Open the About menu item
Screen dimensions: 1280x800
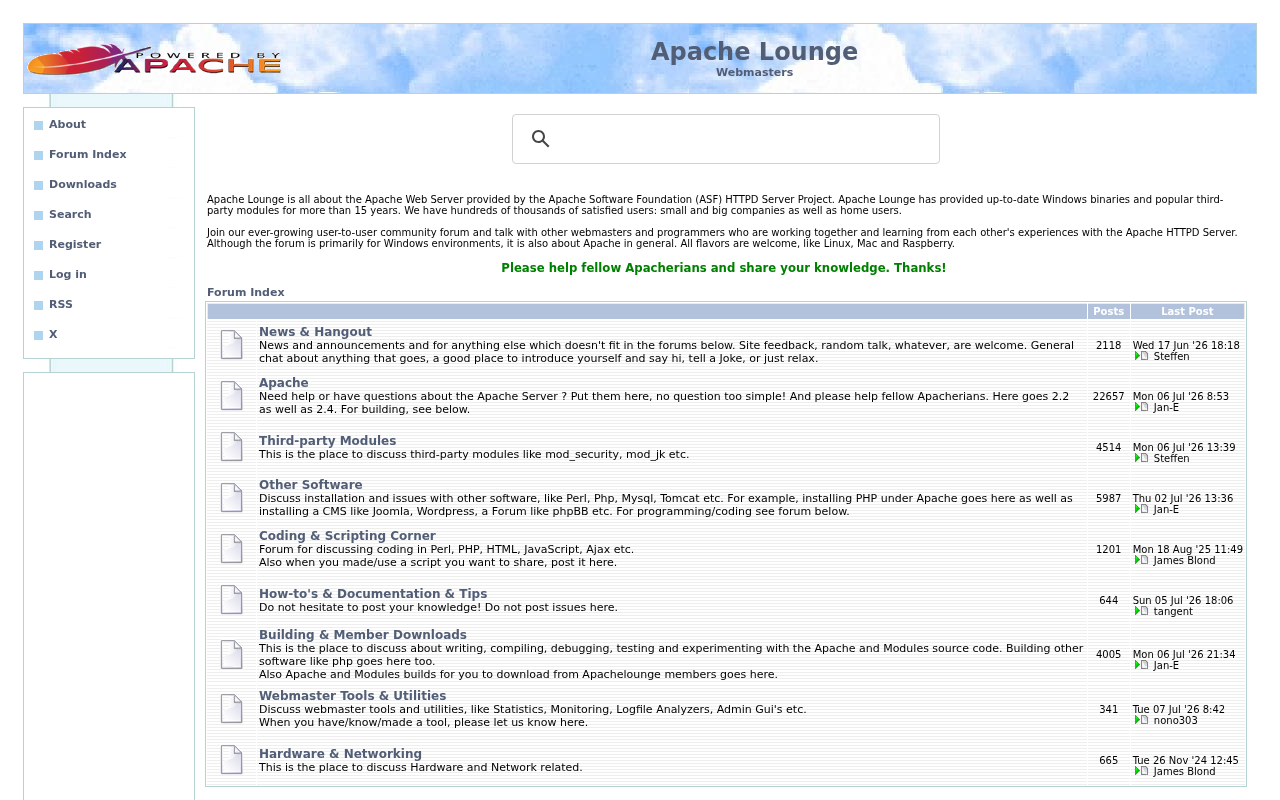click(67, 125)
